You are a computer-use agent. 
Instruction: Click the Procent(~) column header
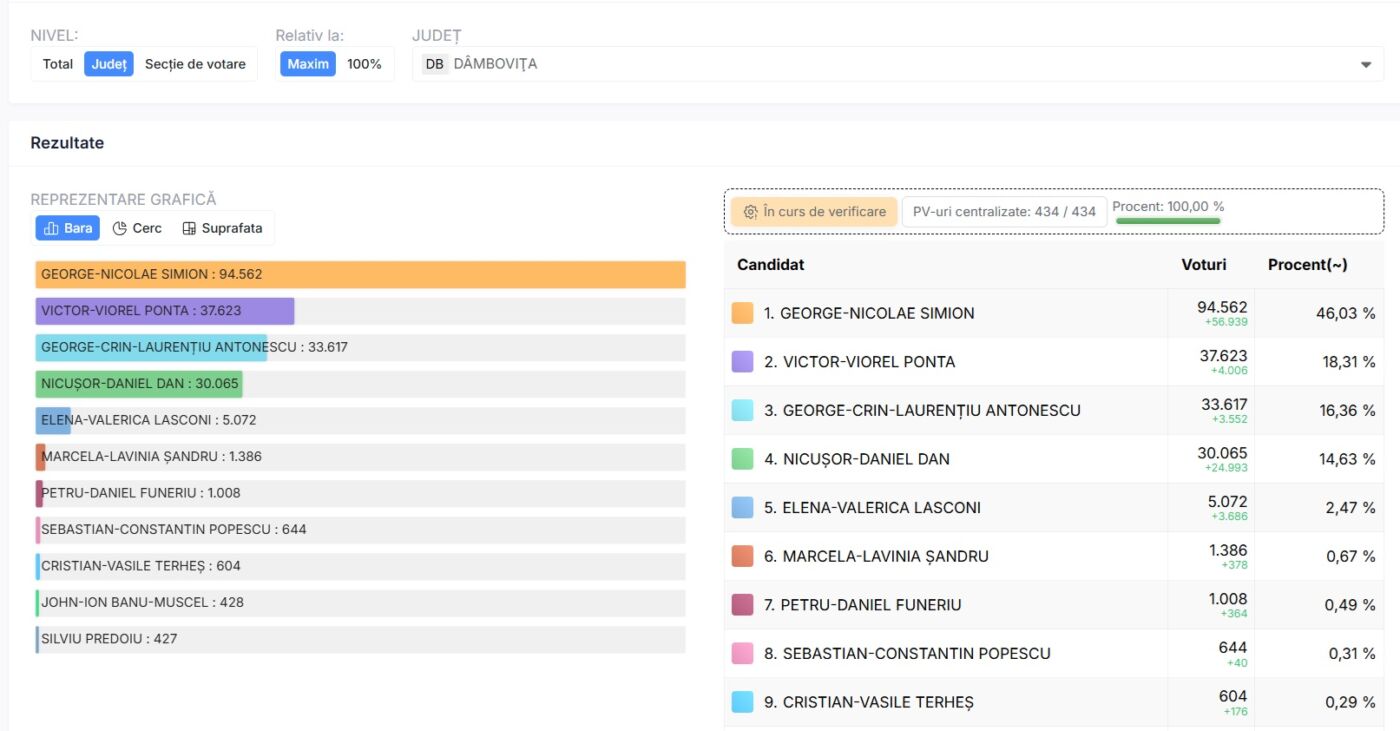click(x=1308, y=265)
